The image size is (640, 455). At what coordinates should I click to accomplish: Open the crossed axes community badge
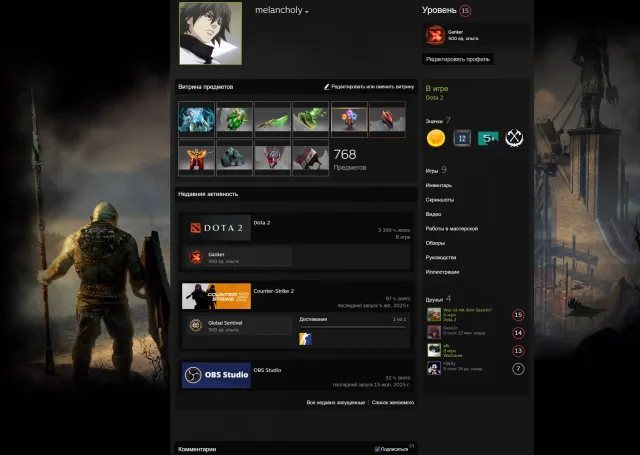click(x=514, y=138)
